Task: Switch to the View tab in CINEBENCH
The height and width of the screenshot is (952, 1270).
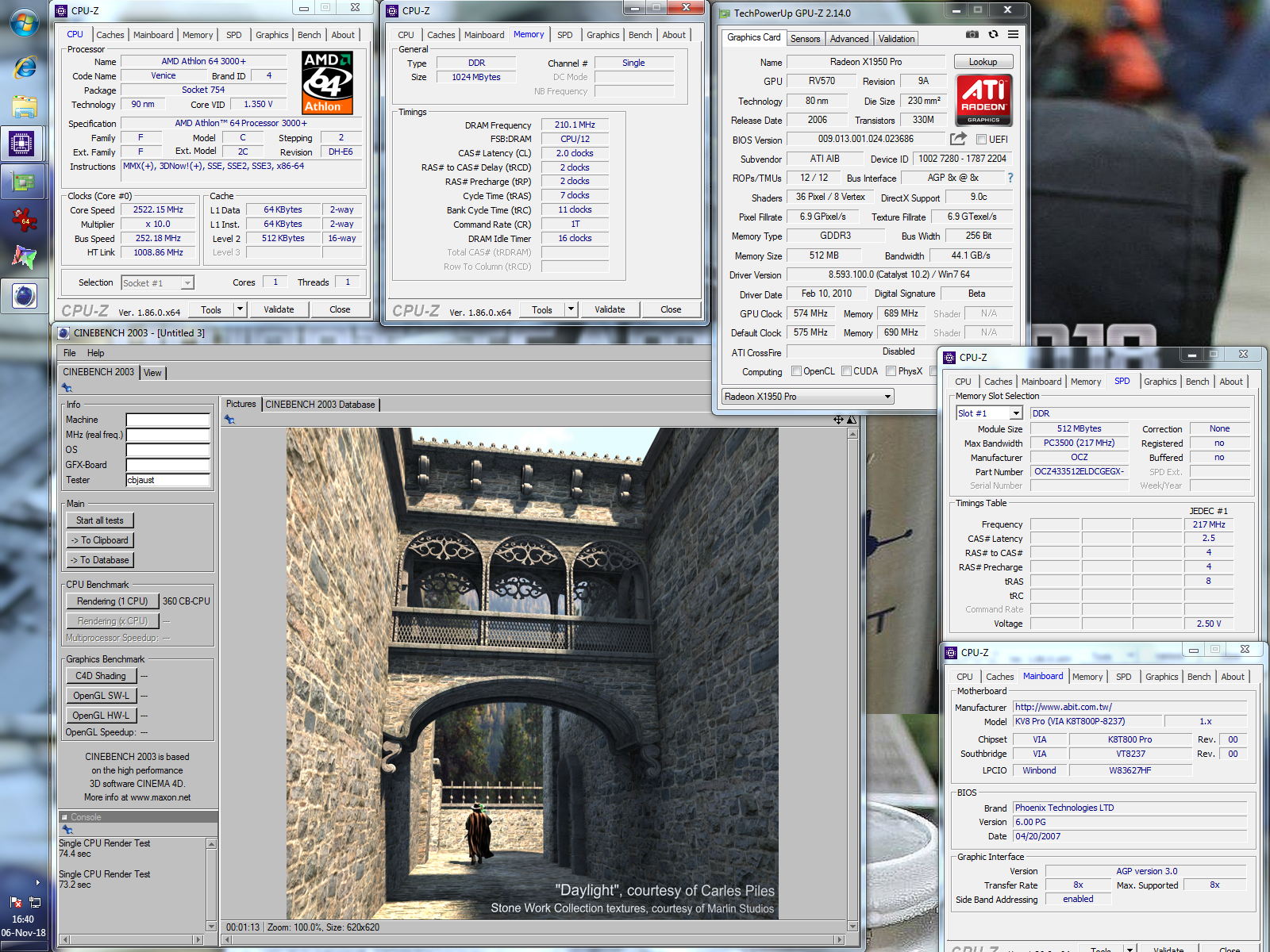Action: click(x=152, y=373)
